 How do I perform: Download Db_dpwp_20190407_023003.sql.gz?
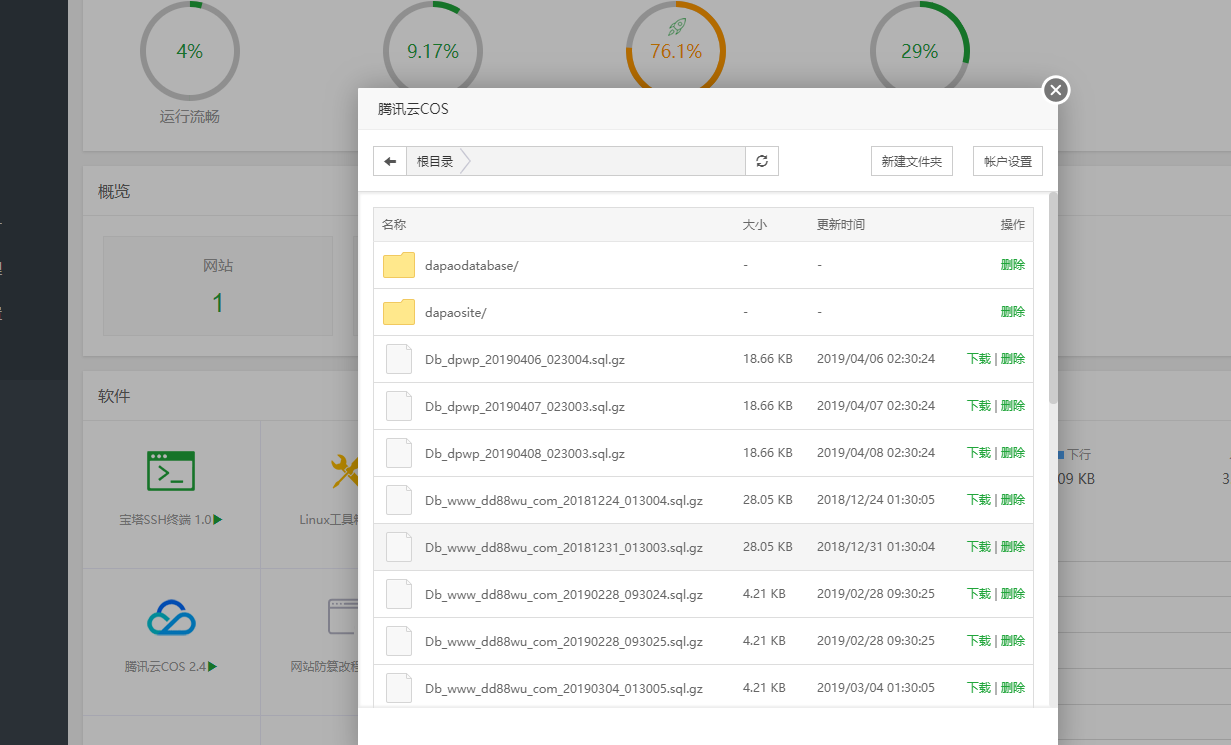point(979,406)
